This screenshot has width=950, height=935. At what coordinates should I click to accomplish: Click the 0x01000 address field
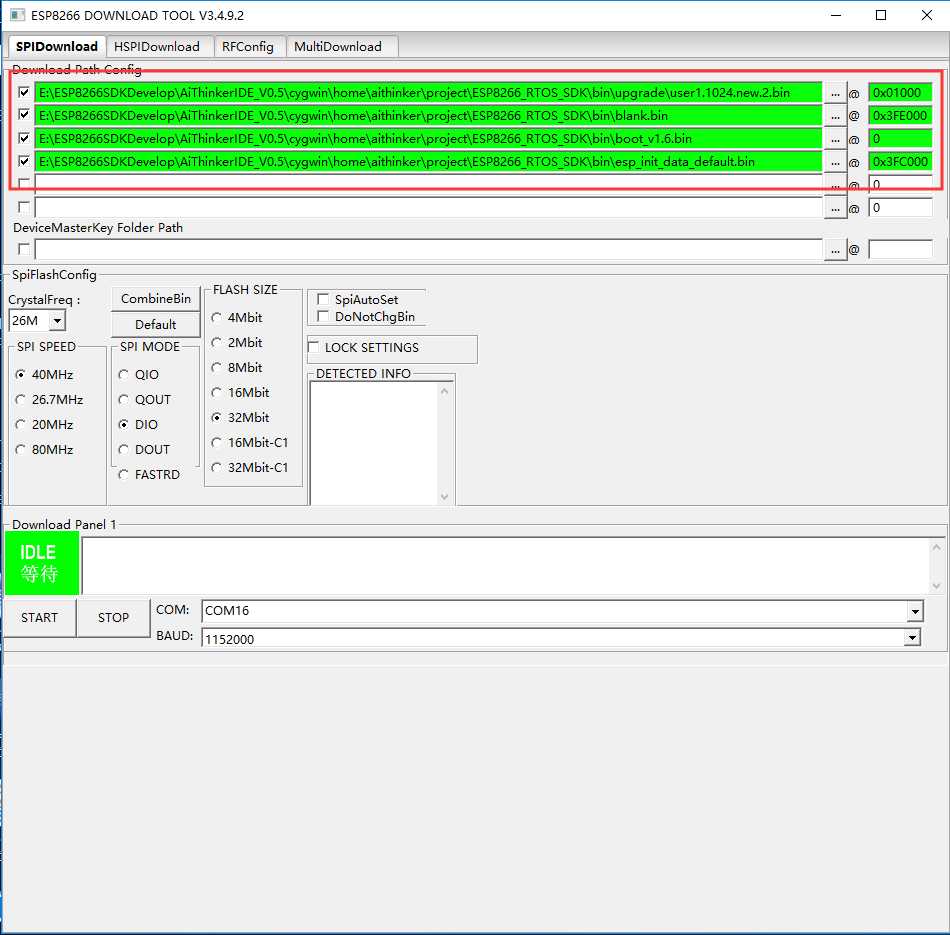click(900, 93)
